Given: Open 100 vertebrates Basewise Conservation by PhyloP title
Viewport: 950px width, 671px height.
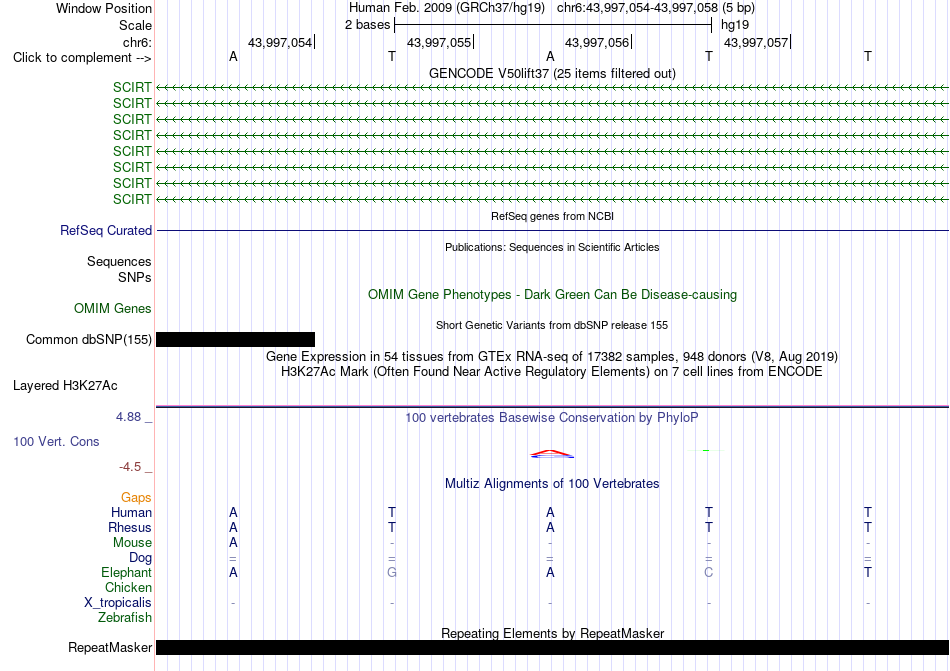Looking at the screenshot, I should coord(552,417).
